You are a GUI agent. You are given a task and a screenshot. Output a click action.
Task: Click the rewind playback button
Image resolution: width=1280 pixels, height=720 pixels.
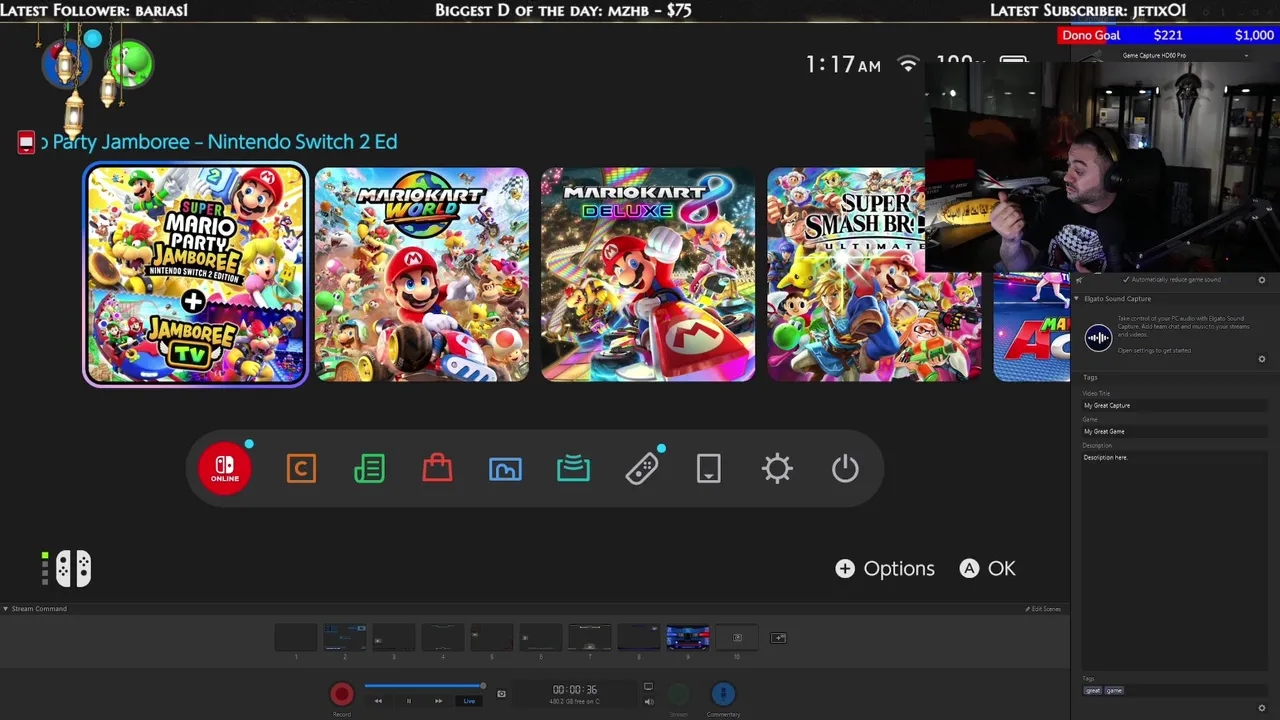(378, 701)
